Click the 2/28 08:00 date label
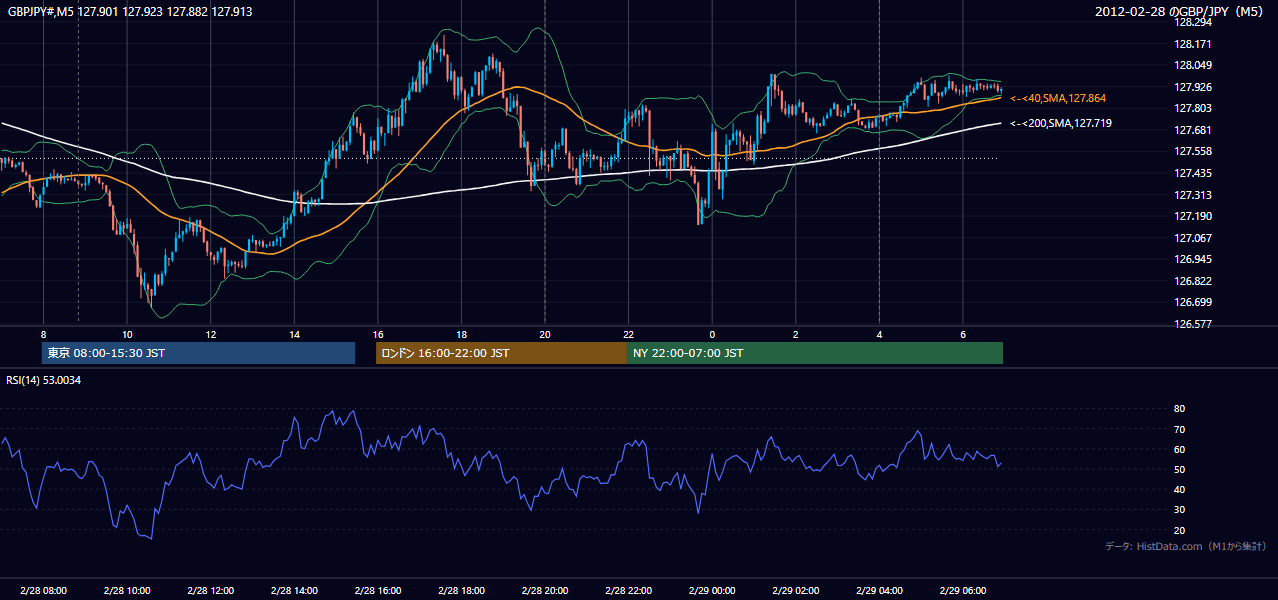 click(43, 591)
